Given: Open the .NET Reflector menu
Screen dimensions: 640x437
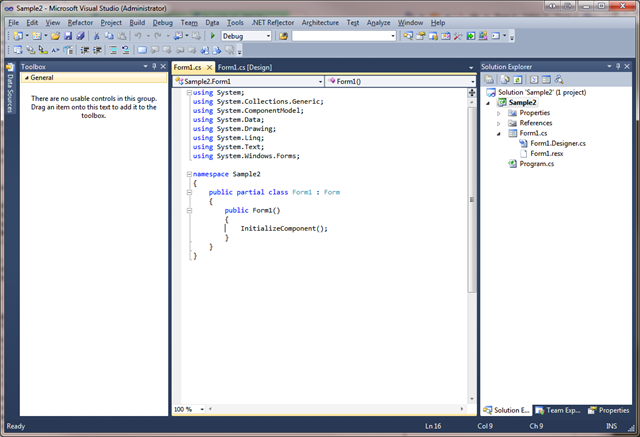Looking at the screenshot, I should [273, 22].
